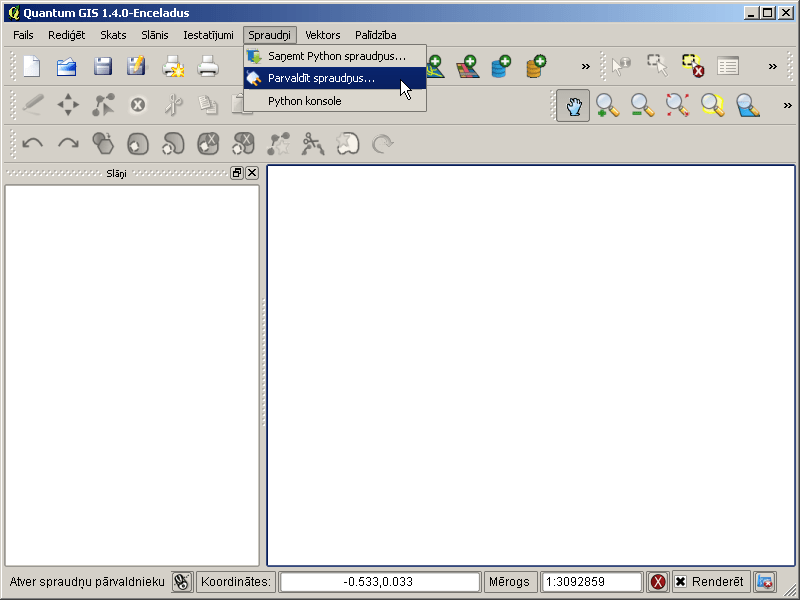Open CRS status icon at bottom right
This screenshot has height=600, width=800.
(764, 582)
